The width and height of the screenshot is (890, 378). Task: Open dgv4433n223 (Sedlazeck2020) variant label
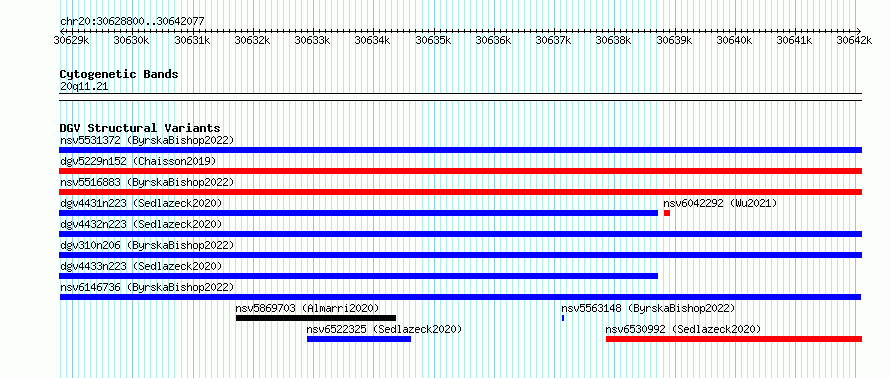click(x=141, y=266)
